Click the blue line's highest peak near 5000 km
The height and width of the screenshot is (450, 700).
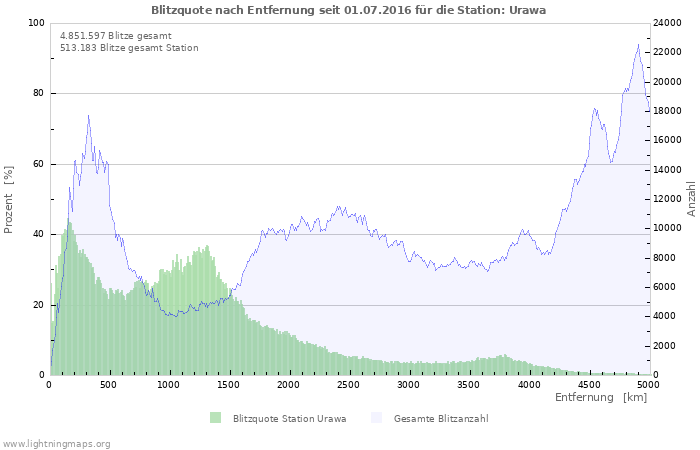(x=638, y=44)
